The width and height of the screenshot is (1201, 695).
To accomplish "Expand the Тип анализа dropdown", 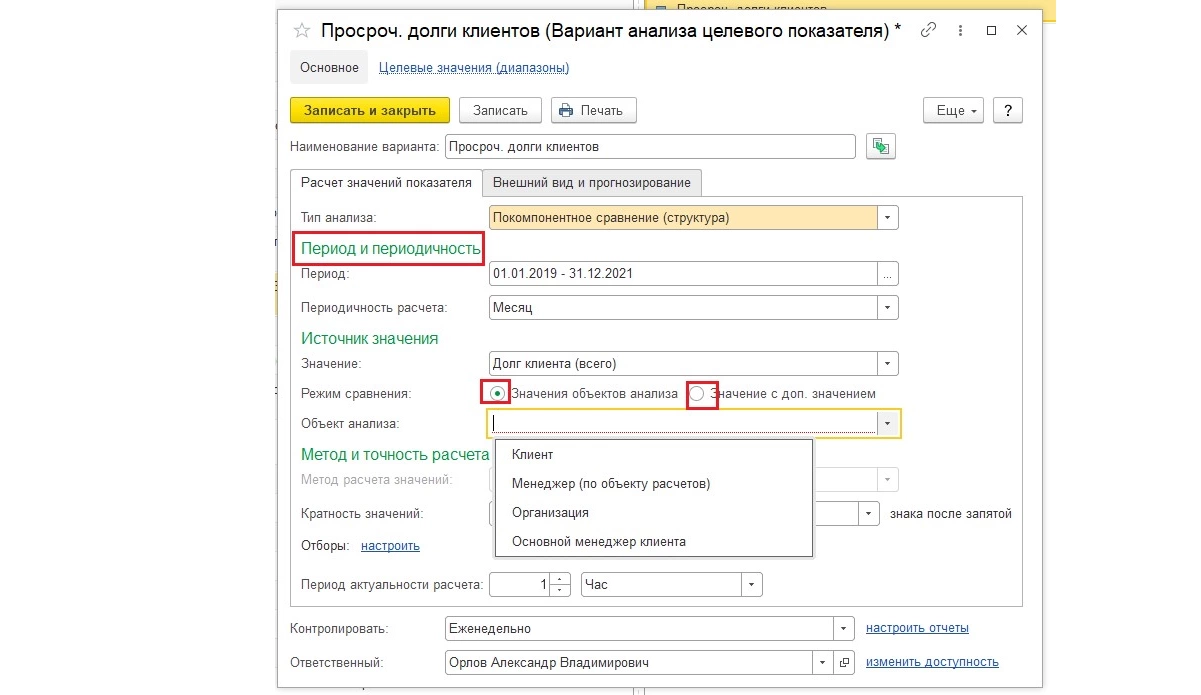I will (888, 217).
